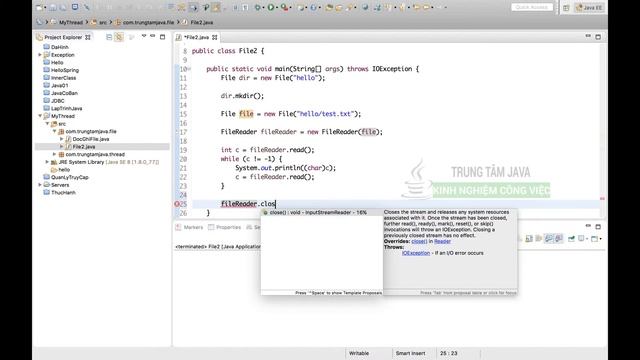This screenshot has width=640, height=360.
Task: Open the dropdown arrow beside the Debug icon
Action: (x=263, y=7)
